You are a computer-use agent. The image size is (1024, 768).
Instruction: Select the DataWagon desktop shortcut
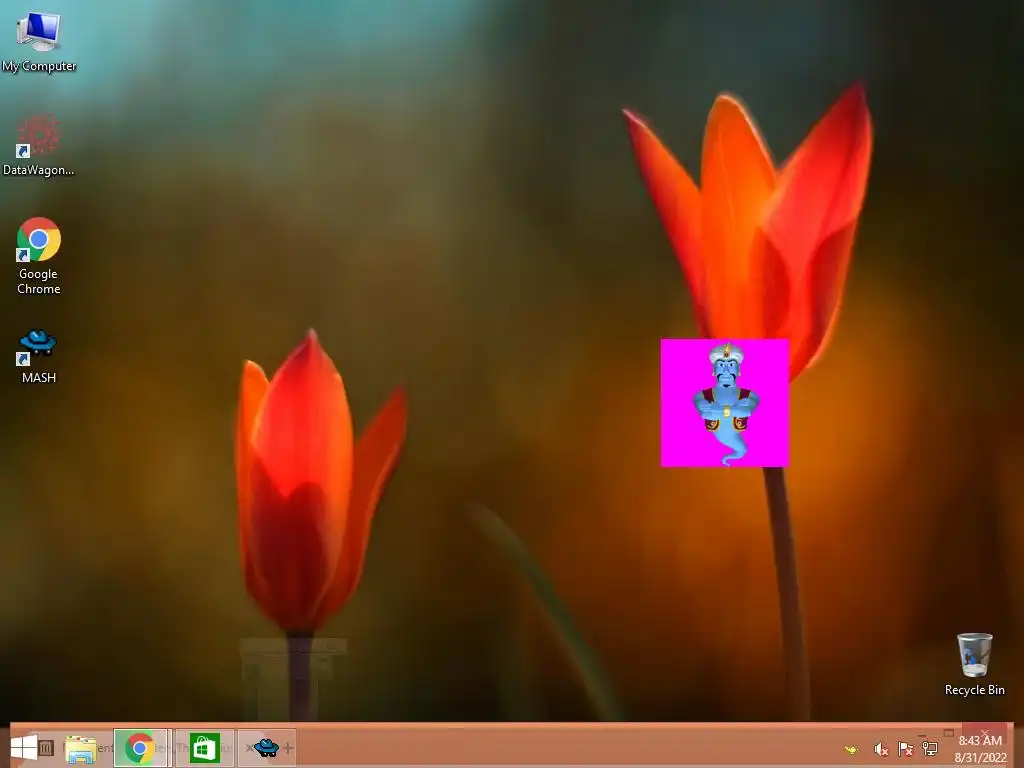pos(39,145)
